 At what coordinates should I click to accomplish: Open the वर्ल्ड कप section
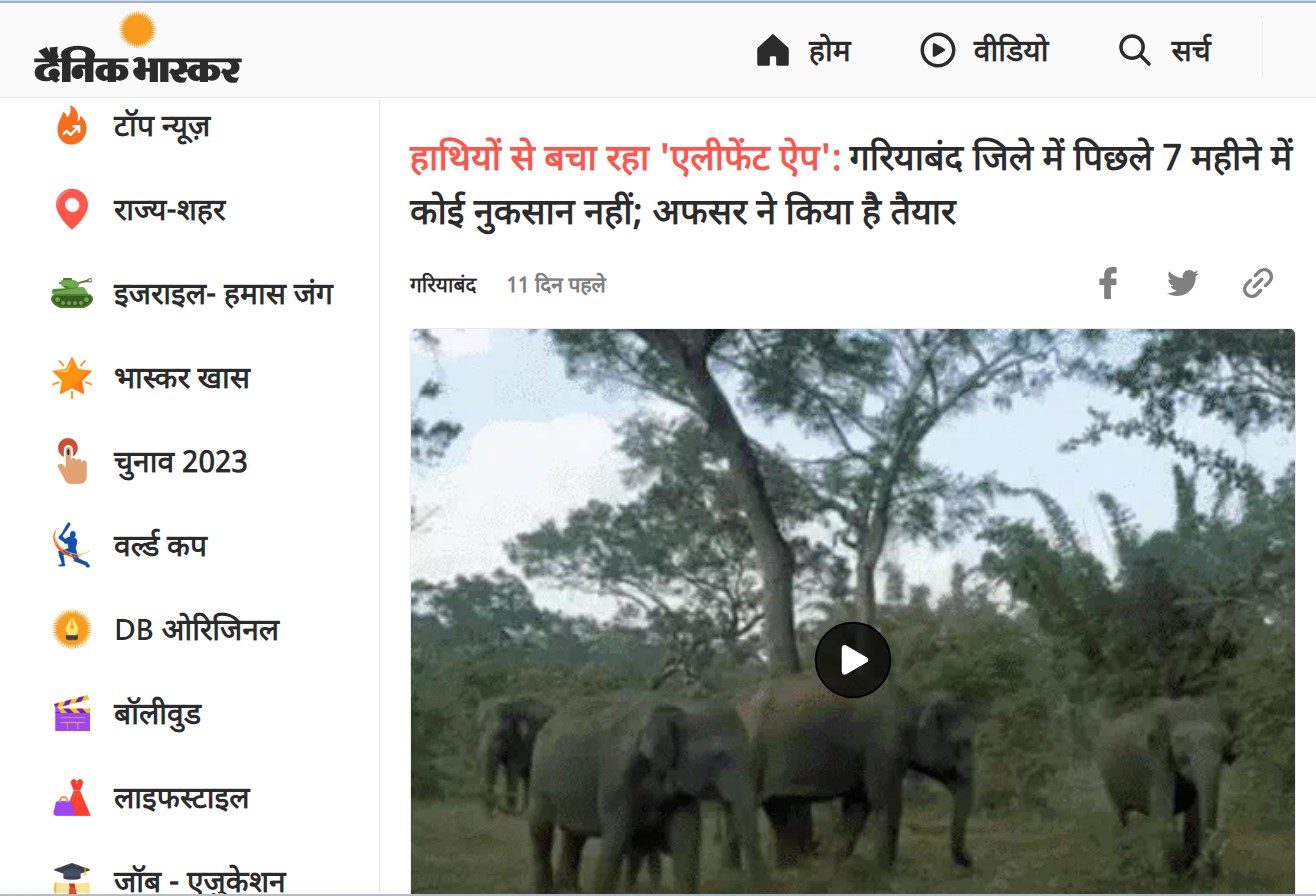coord(160,546)
